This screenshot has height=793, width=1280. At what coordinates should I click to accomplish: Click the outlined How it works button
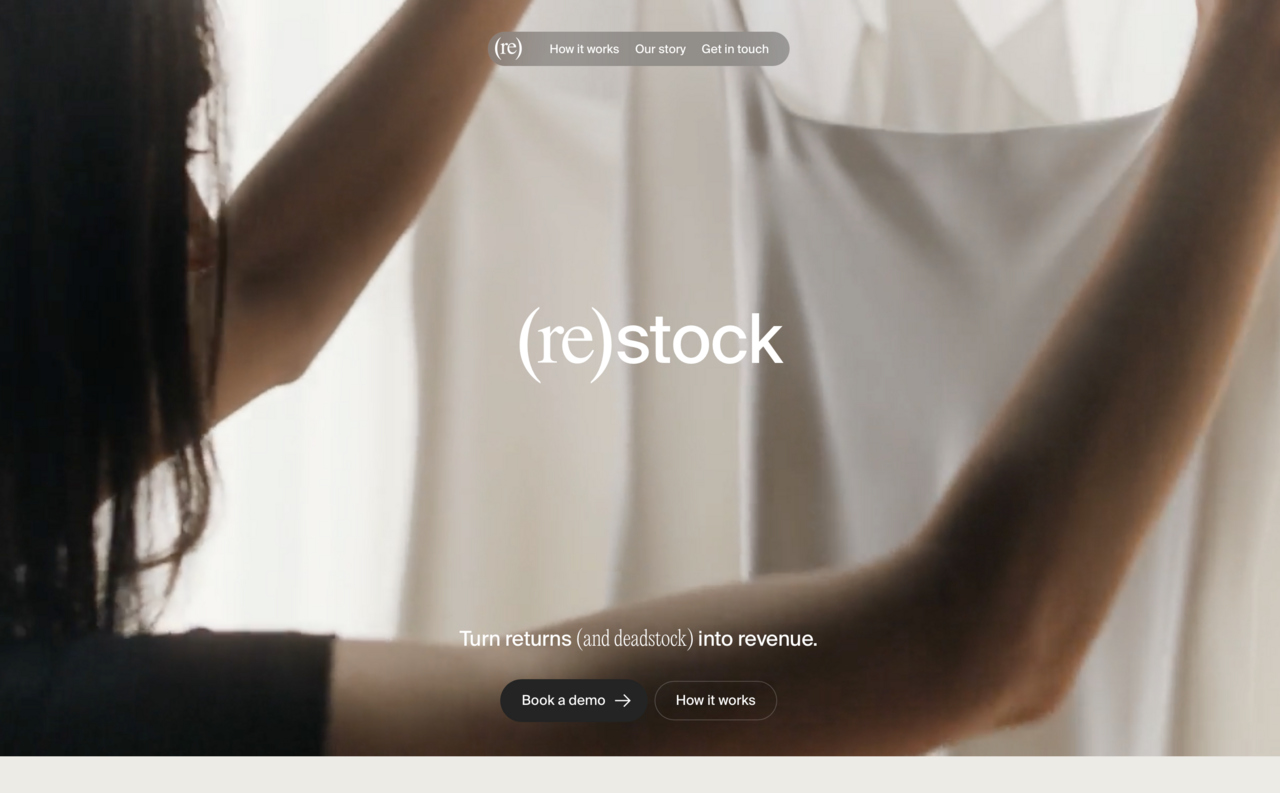click(x=715, y=700)
